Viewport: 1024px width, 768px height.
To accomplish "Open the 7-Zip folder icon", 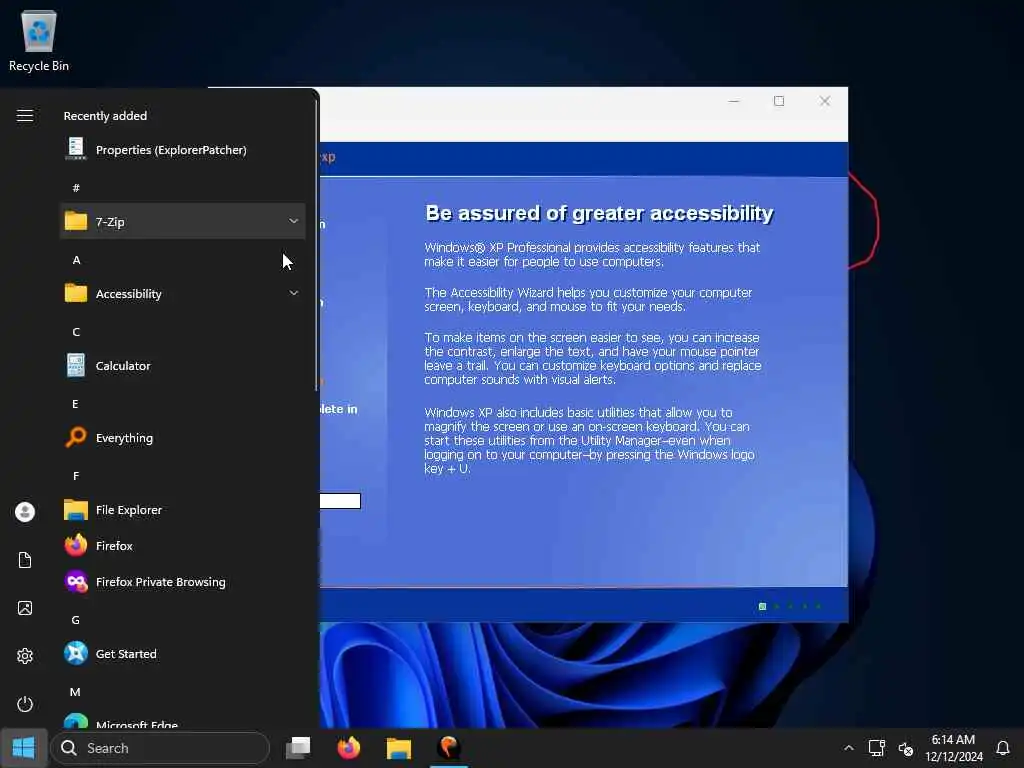I will [76, 221].
